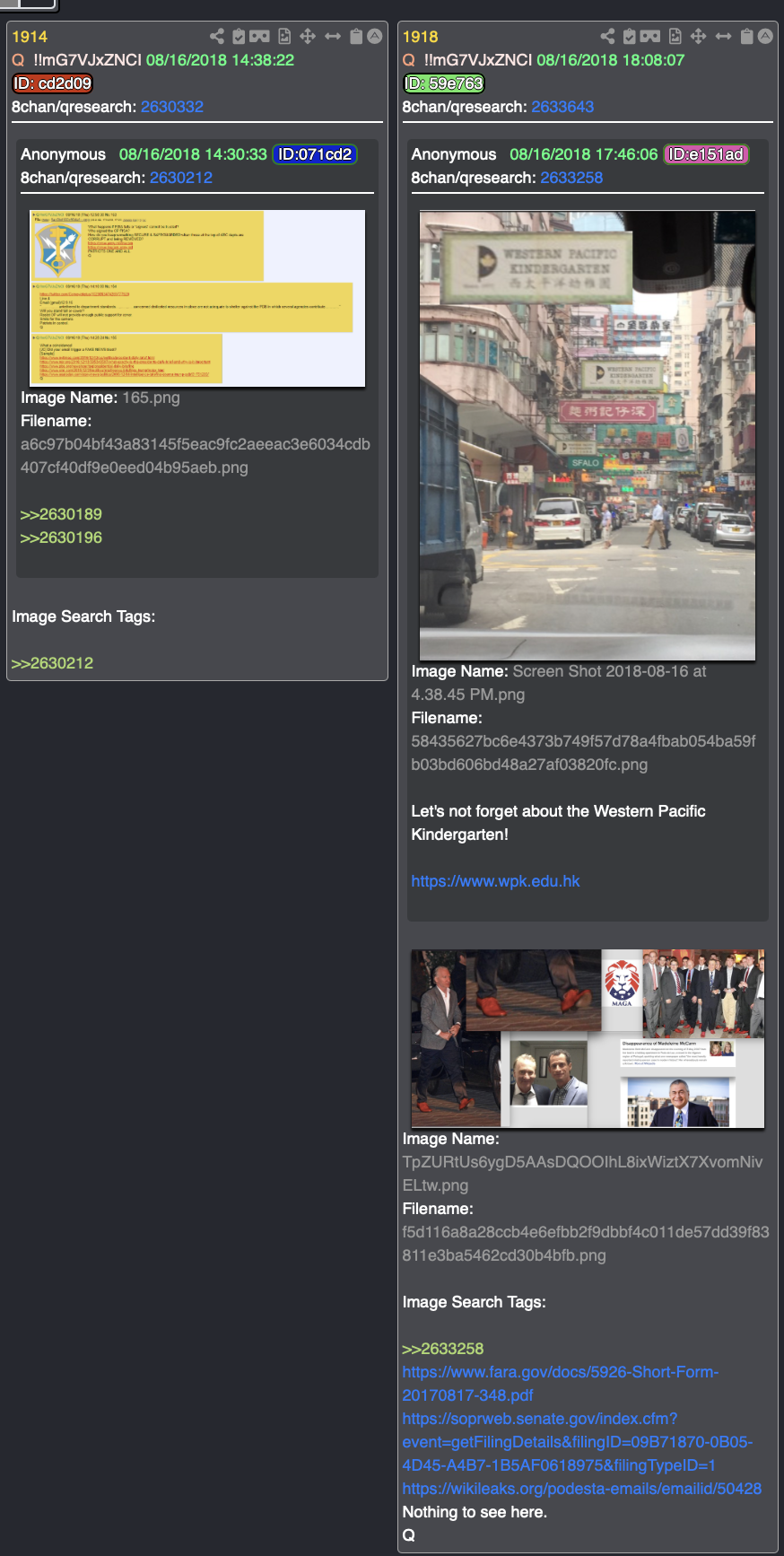Click the timestamp 08/16/2018 14:30:33
784x1556 pixels.
[193, 154]
